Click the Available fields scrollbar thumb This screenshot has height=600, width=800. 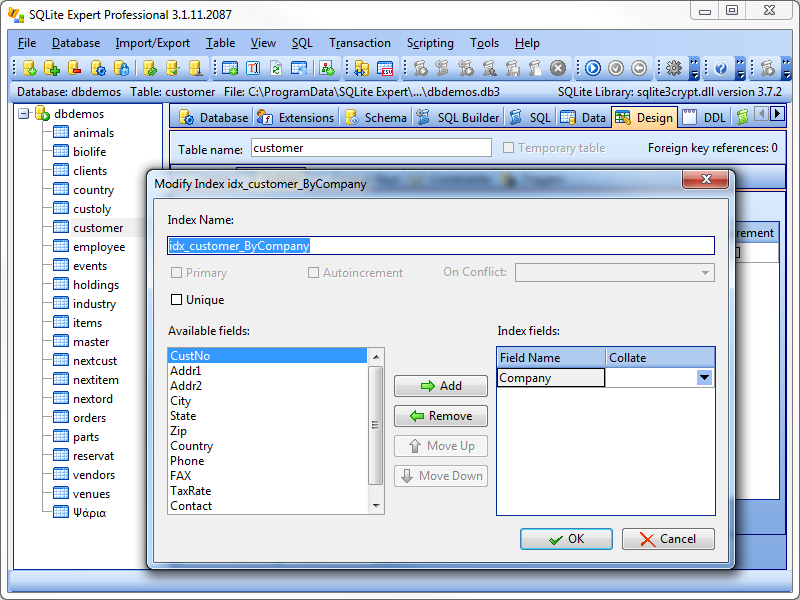click(x=376, y=424)
